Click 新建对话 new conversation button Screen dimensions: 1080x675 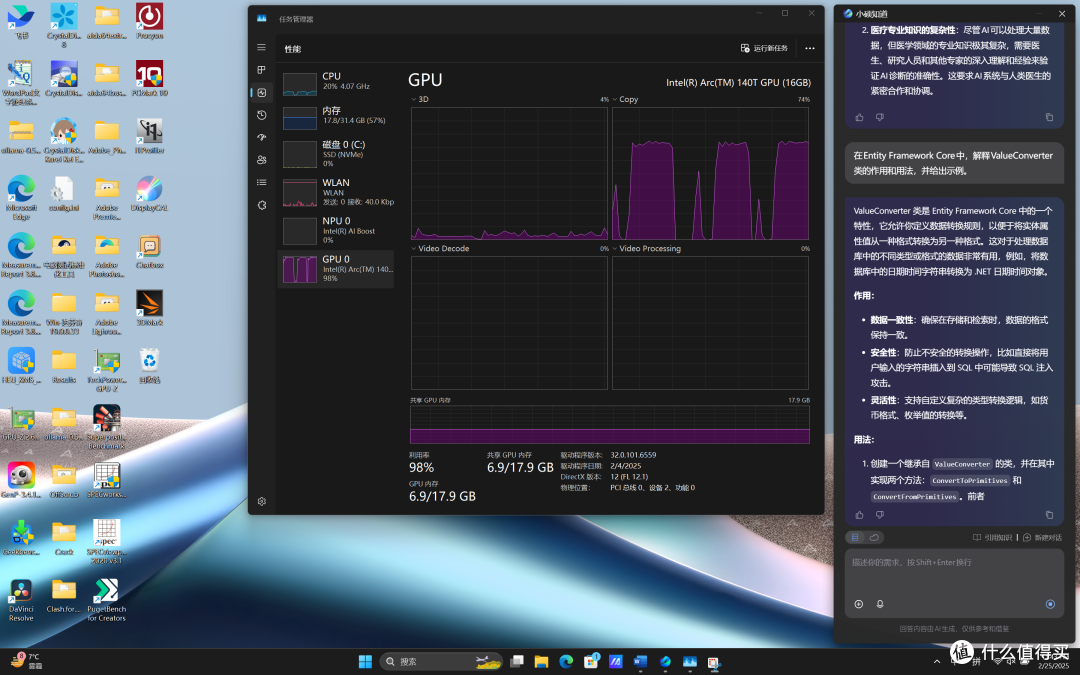[1042, 537]
